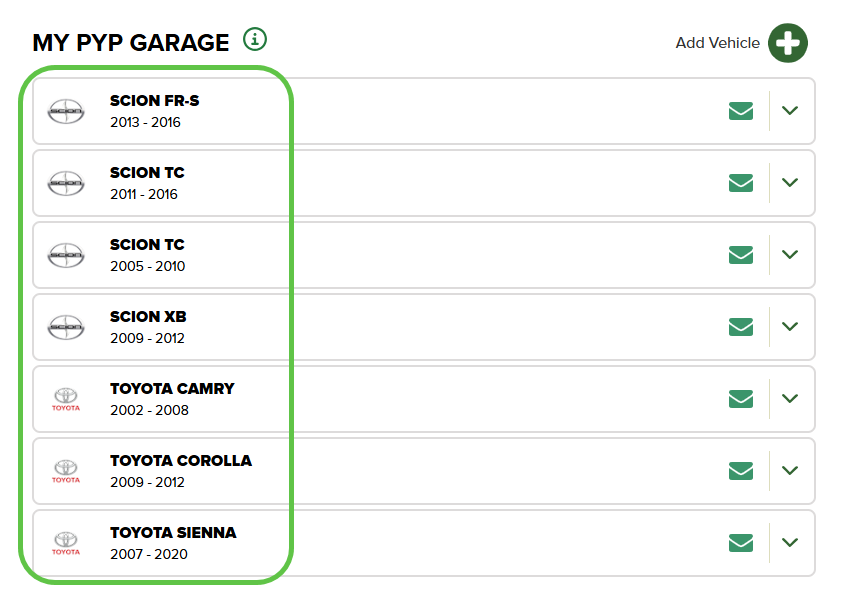Click the email alert icon for Toyota Sienna
Image resolution: width=843 pixels, height=593 pixels.
(741, 542)
